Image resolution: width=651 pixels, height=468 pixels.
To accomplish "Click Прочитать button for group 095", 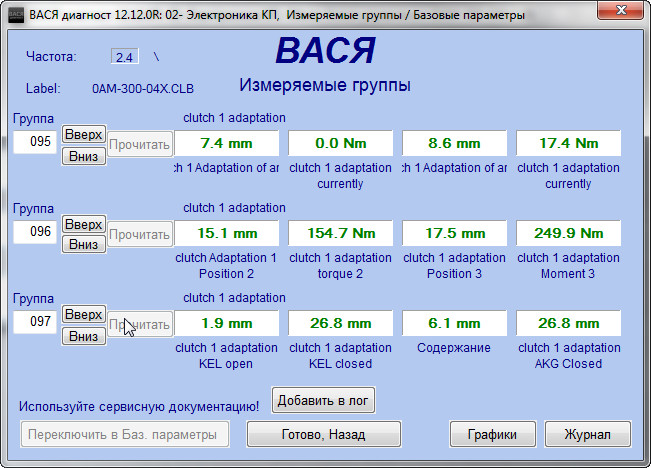I will pos(140,144).
